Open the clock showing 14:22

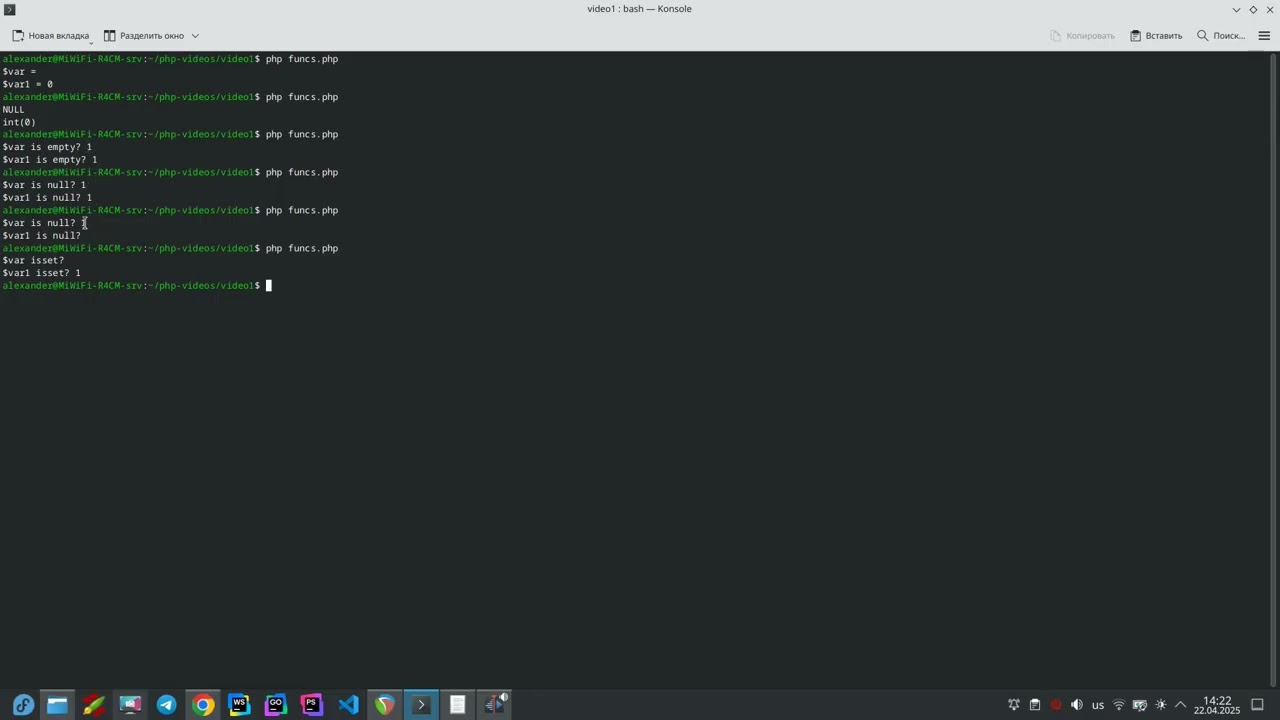pos(1216,705)
